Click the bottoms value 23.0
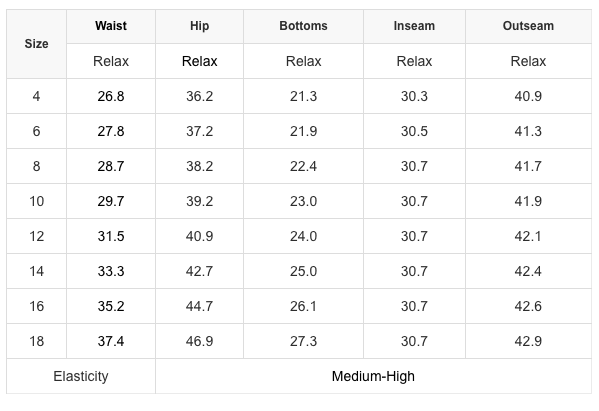This screenshot has width=599, height=411. pyautogui.click(x=303, y=201)
